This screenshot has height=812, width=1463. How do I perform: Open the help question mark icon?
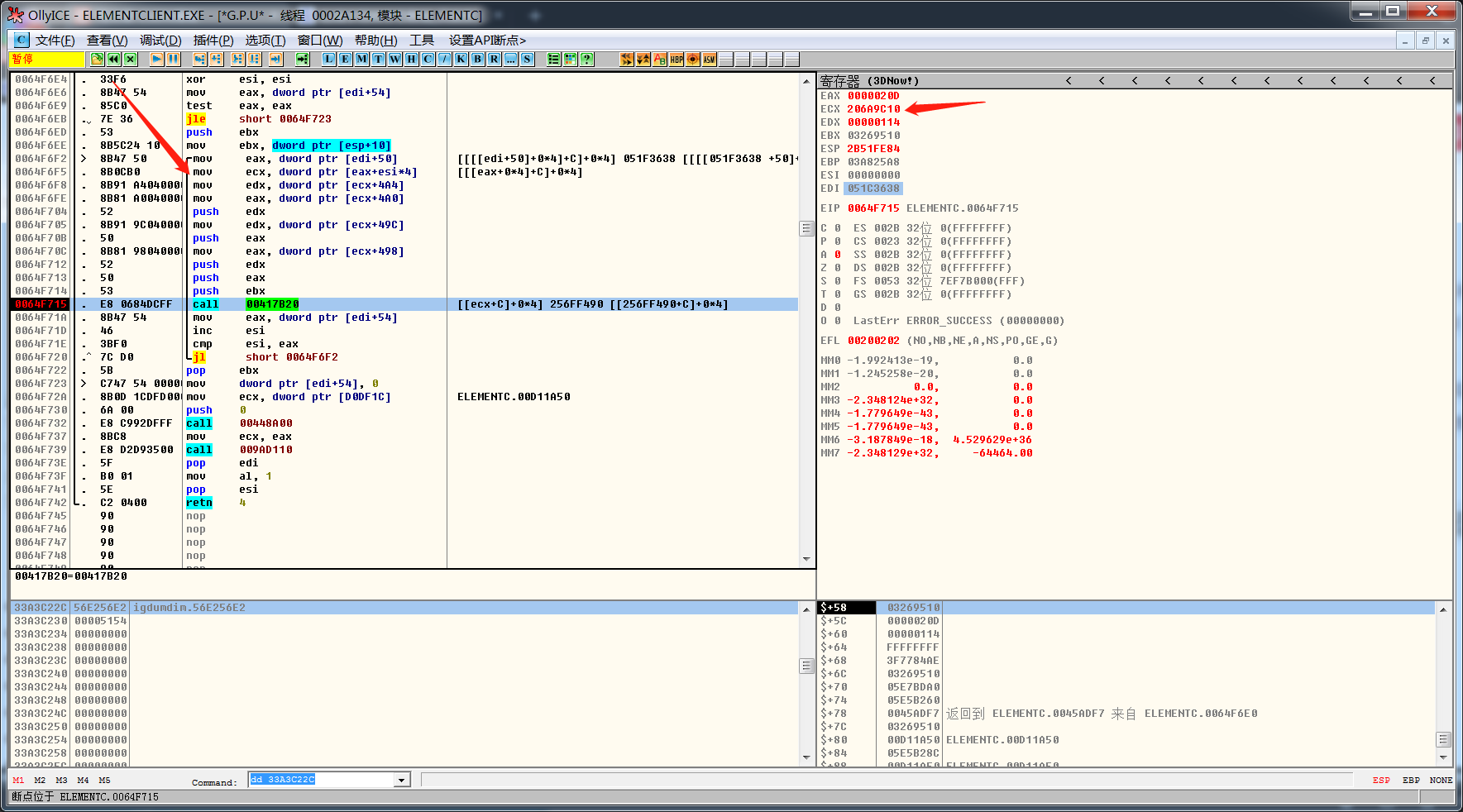586,59
